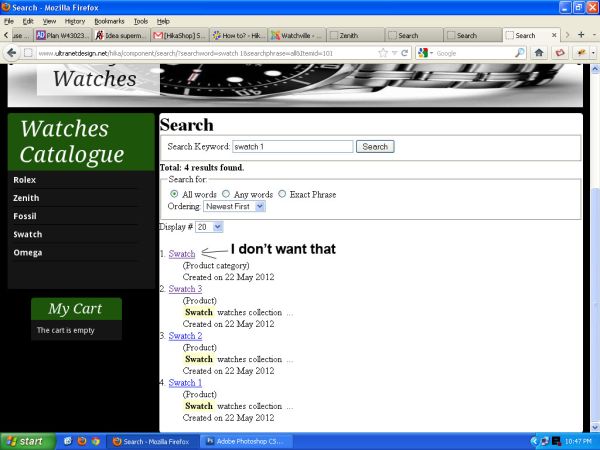The image size is (600, 450).
Task: Close the active Search tab
Action: point(554,35)
